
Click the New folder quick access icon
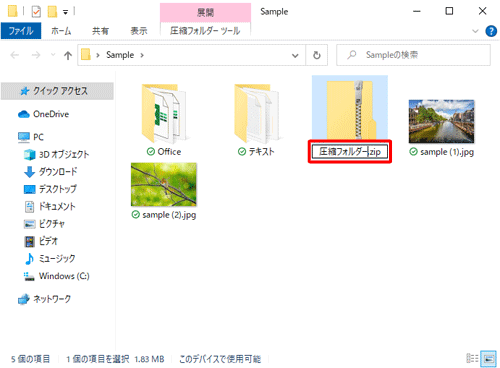(x=52, y=12)
